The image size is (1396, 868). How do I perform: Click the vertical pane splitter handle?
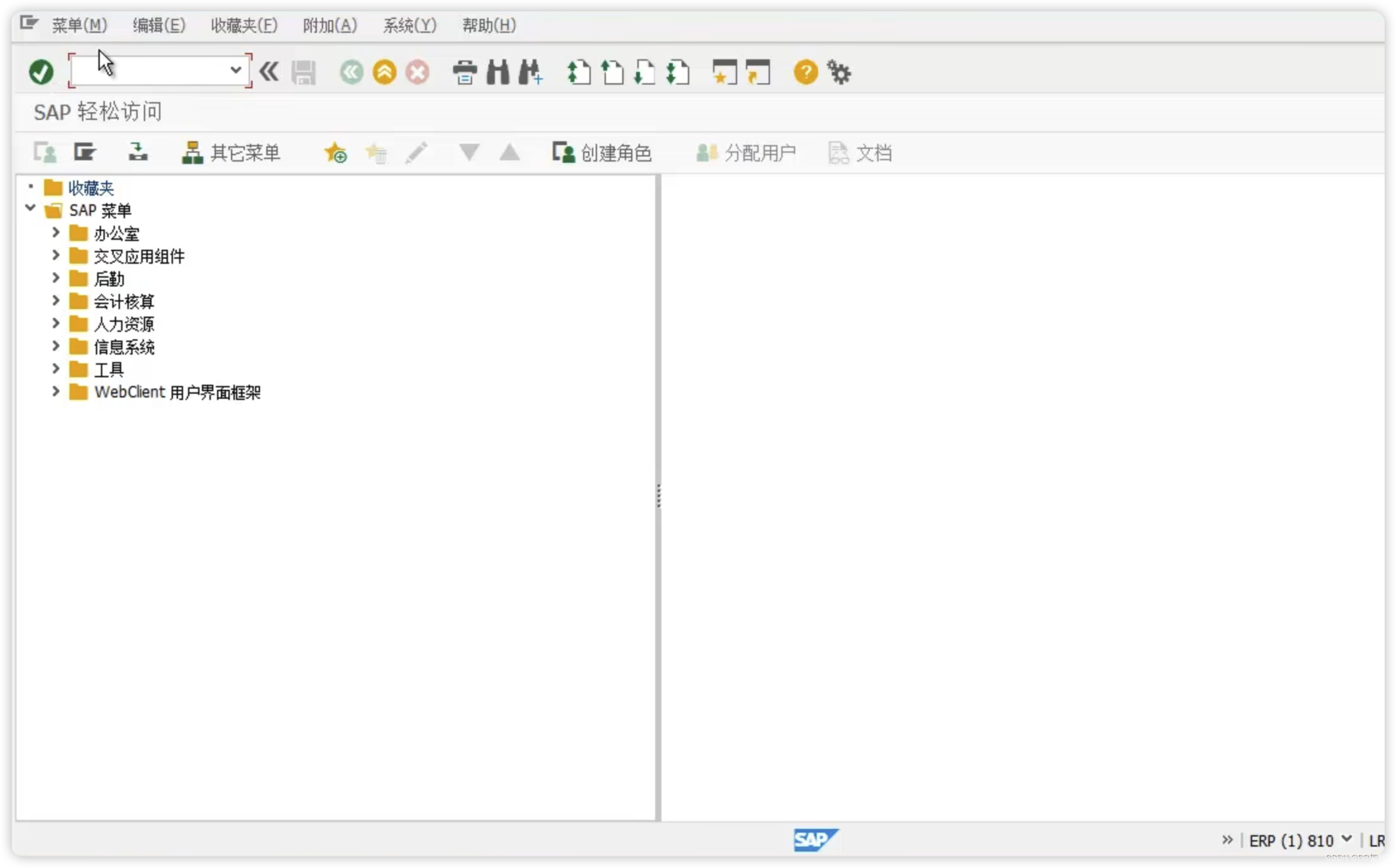658,496
